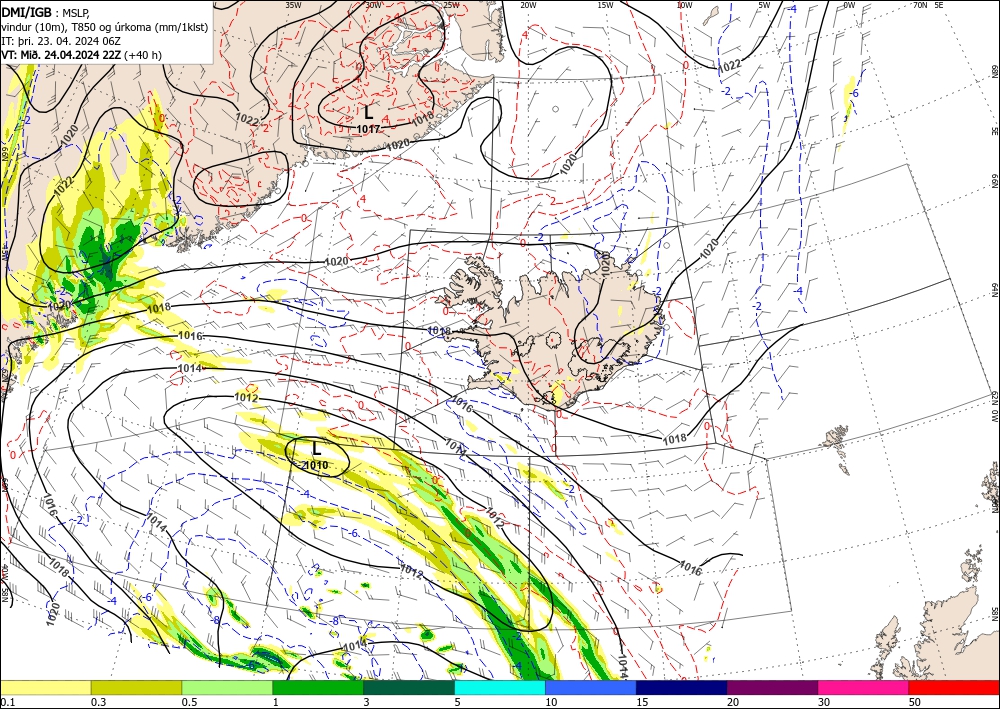The height and width of the screenshot is (709, 1000).
Task: Click the light green 0.5 legend swatch
Action: pyautogui.click(x=227, y=687)
